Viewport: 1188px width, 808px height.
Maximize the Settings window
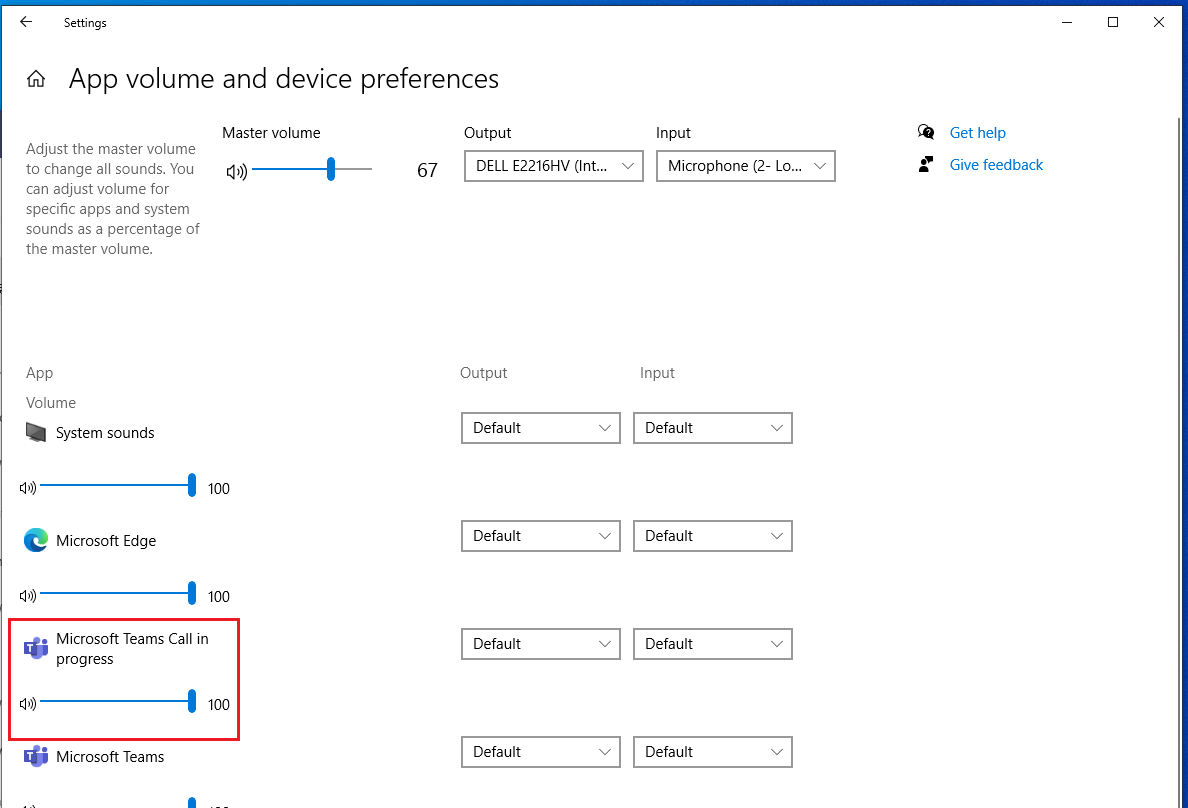pyautogui.click(x=1113, y=22)
